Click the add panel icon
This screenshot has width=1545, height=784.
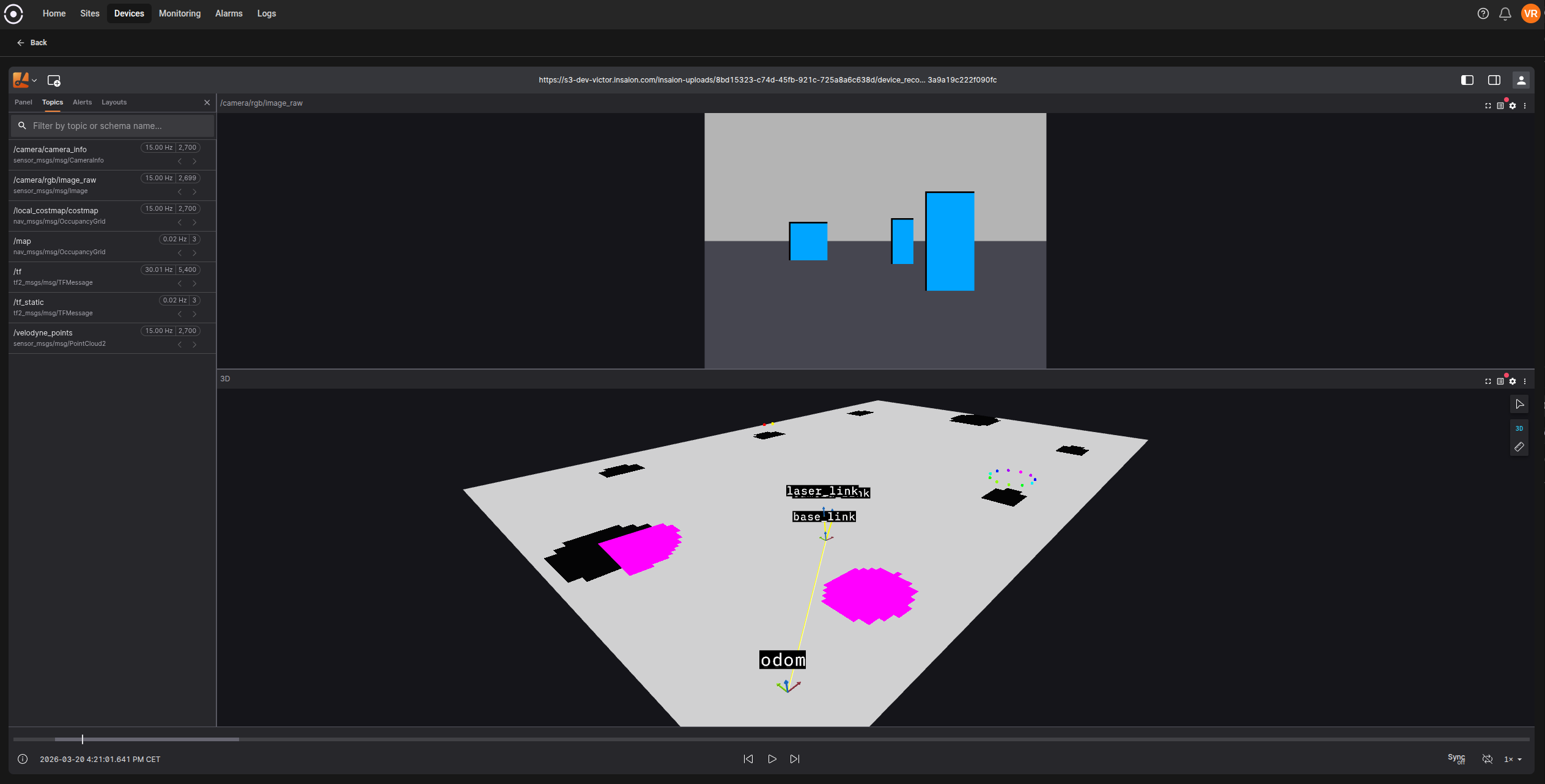pos(54,81)
